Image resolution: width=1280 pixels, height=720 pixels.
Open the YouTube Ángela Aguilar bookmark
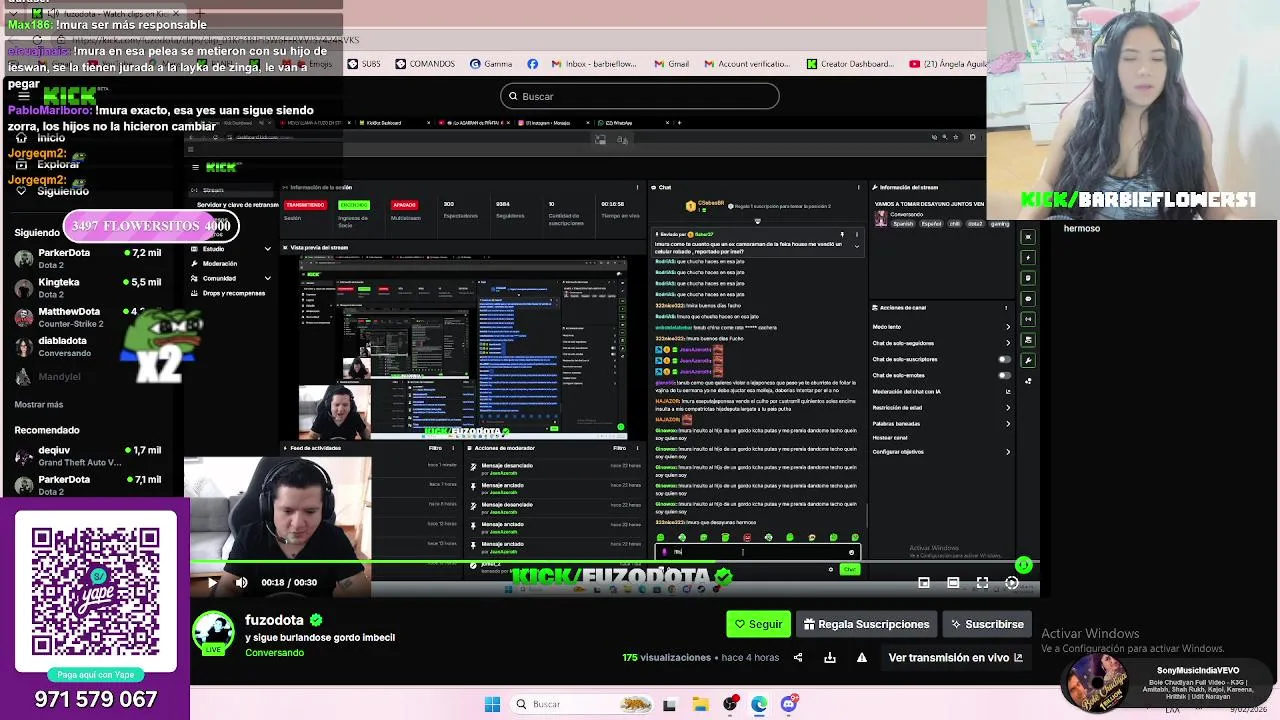[948, 64]
